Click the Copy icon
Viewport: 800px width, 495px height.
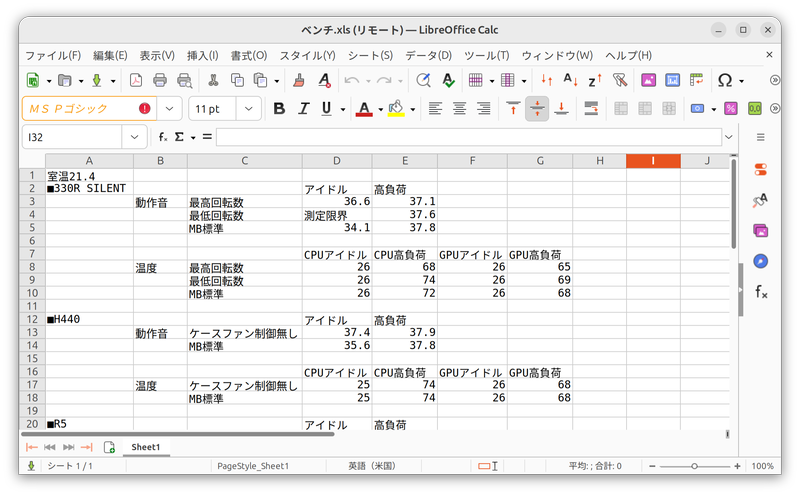pyautogui.click(x=237, y=80)
